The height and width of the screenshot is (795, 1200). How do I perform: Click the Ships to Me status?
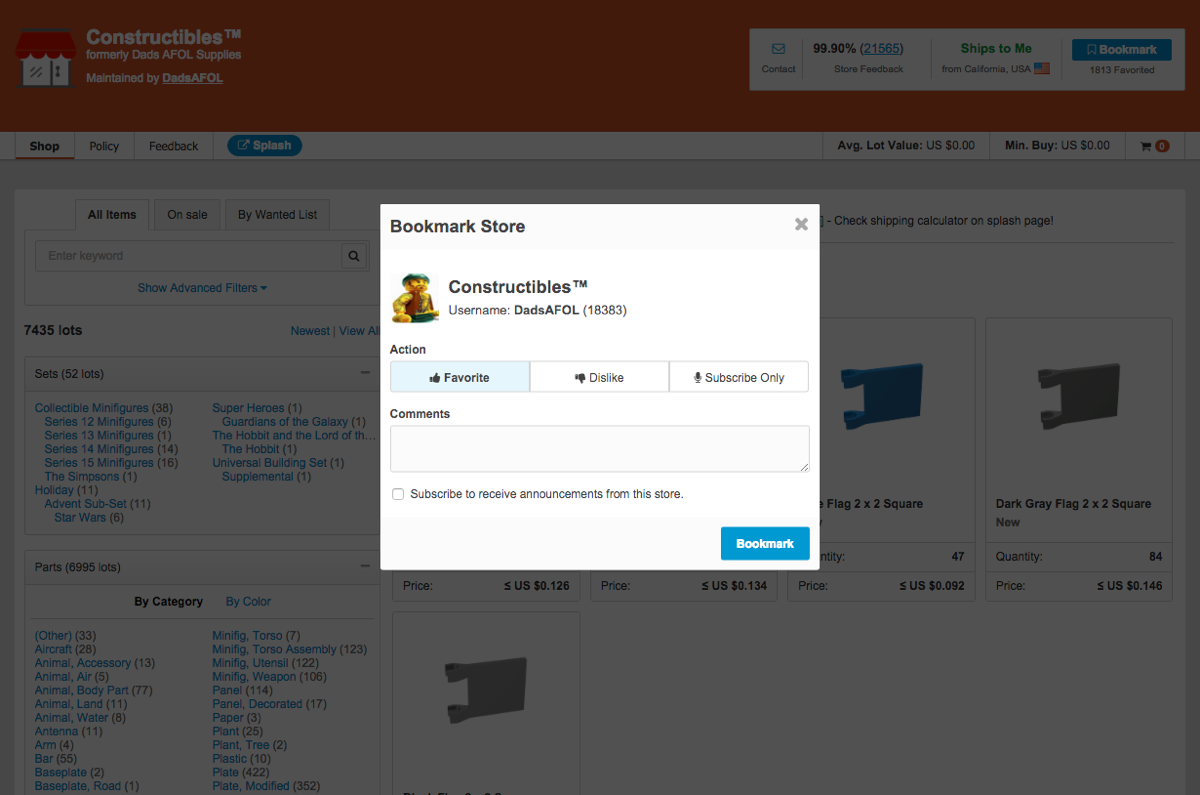[x=996, y=48]
